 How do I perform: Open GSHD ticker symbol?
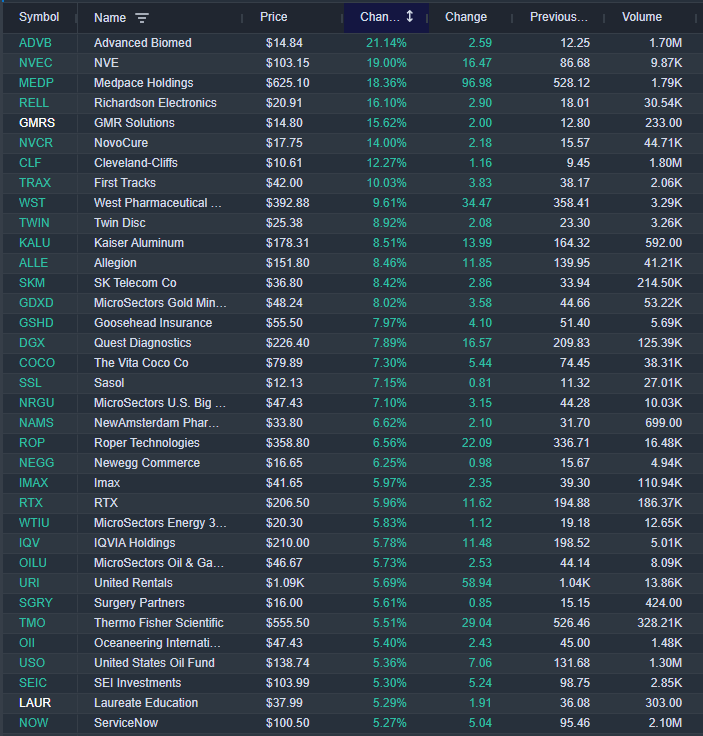coord(36,323)
